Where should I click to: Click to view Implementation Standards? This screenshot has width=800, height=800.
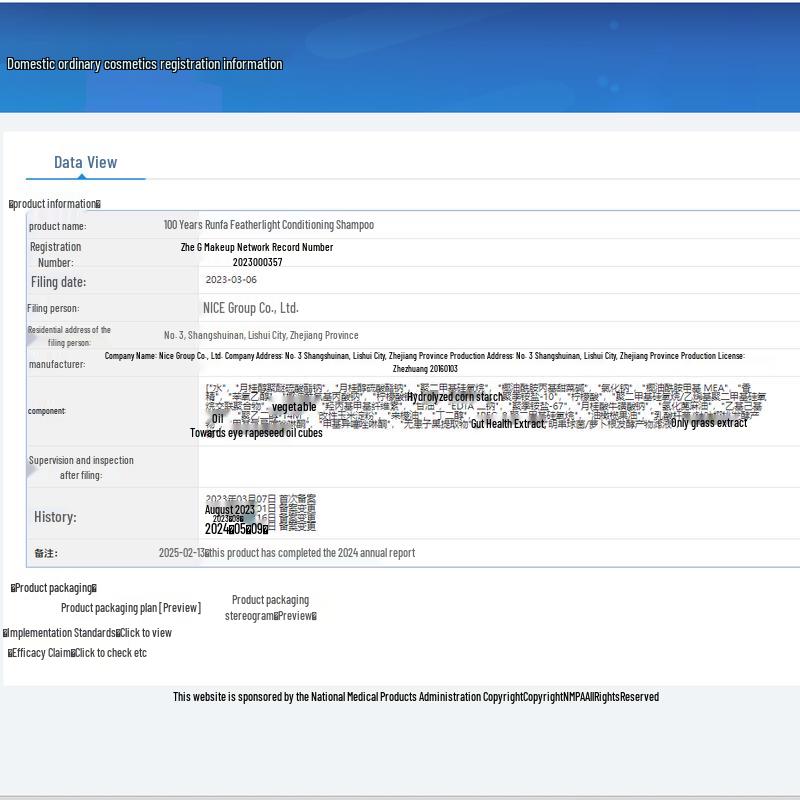[x=145, y=632]
